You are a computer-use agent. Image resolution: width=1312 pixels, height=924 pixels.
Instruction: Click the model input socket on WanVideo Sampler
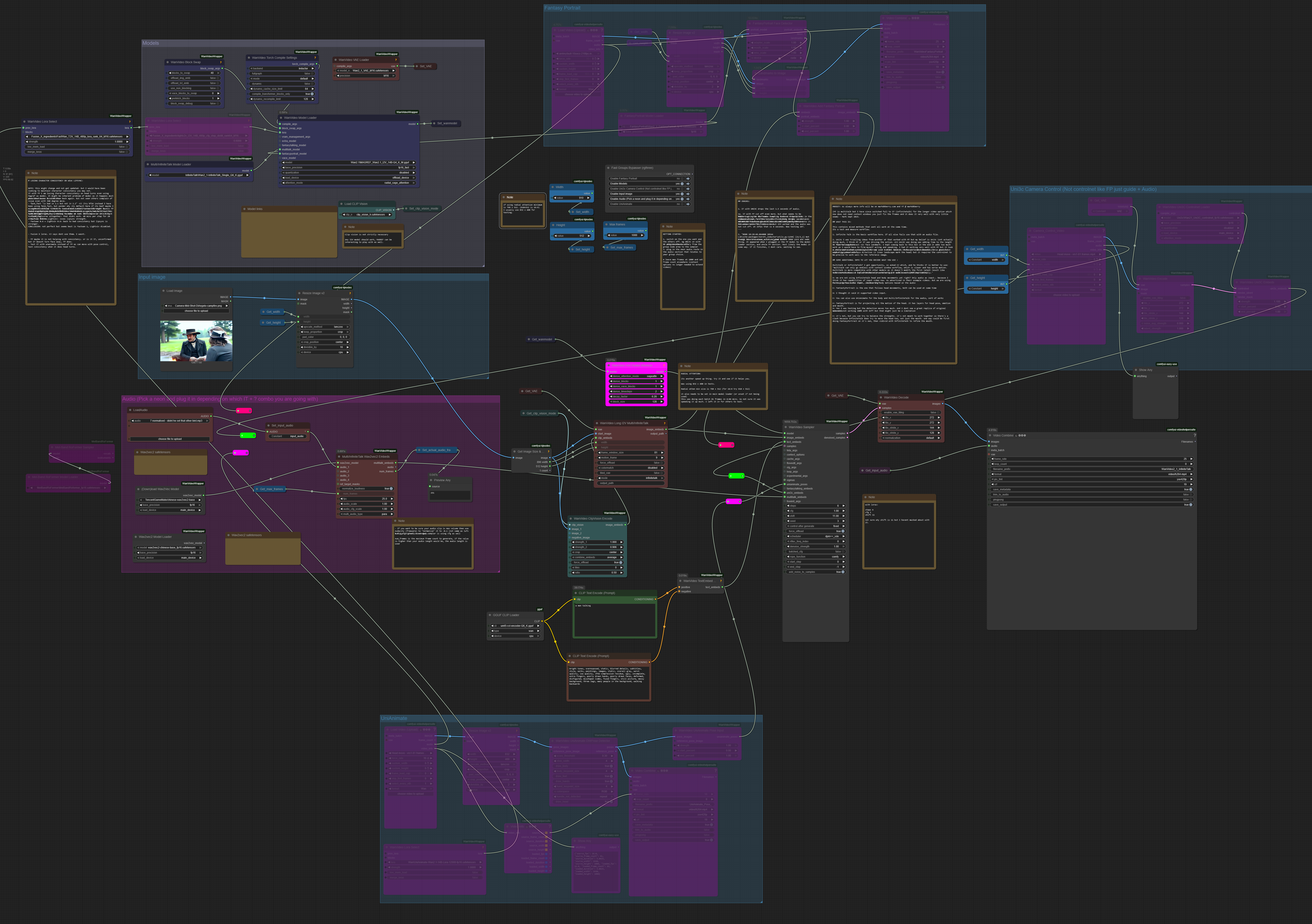point(785,433)
